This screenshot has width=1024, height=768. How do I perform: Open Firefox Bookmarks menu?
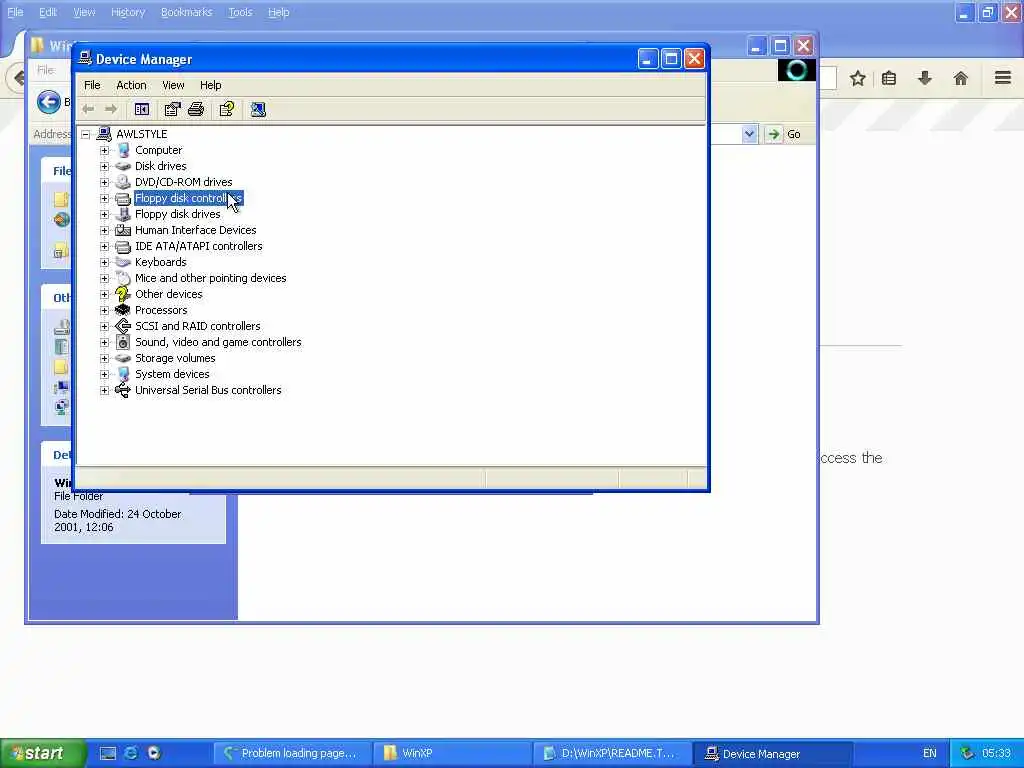point(186,12)
